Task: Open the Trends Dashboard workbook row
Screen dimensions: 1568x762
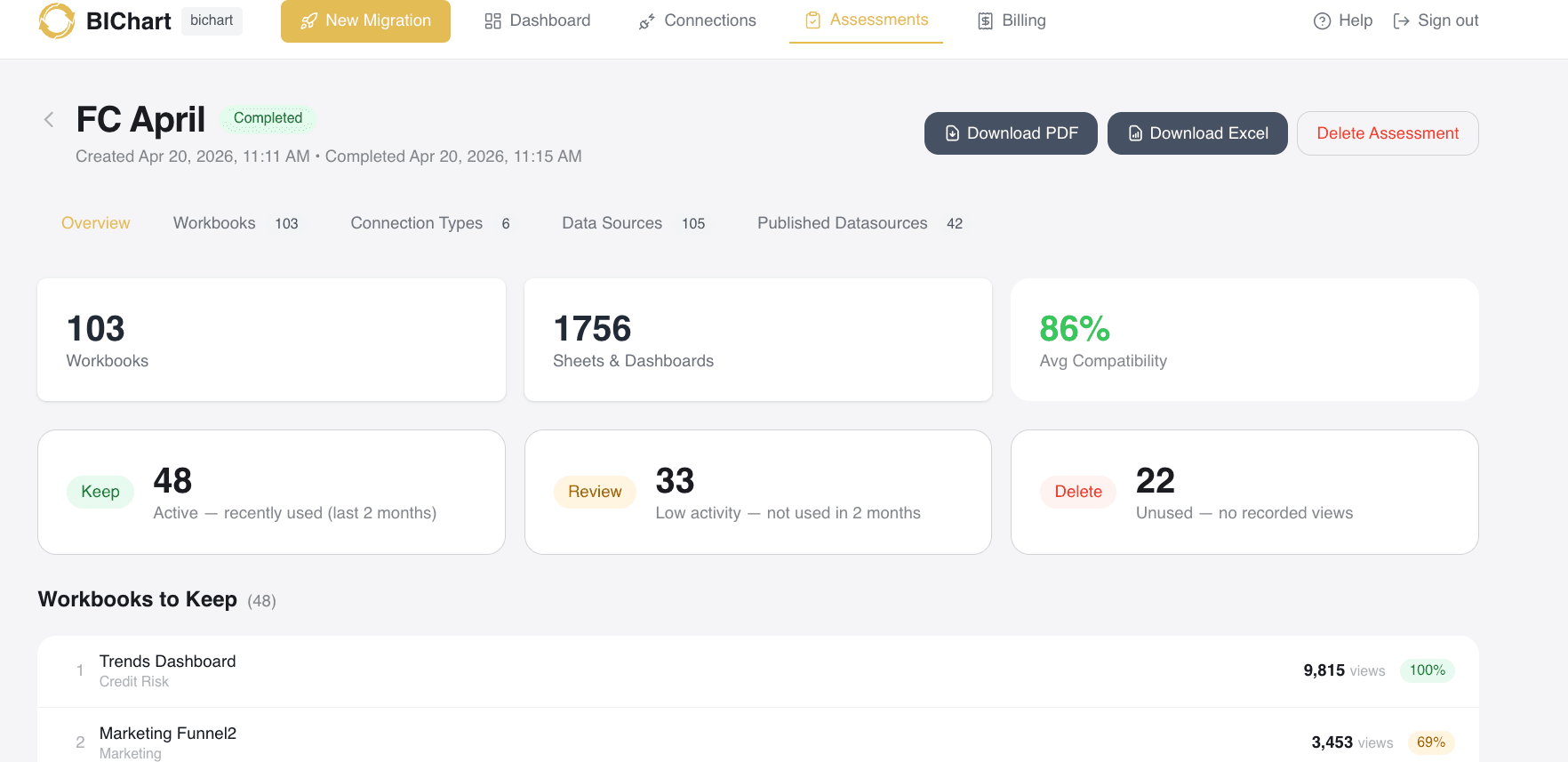Action: [758, 671]
